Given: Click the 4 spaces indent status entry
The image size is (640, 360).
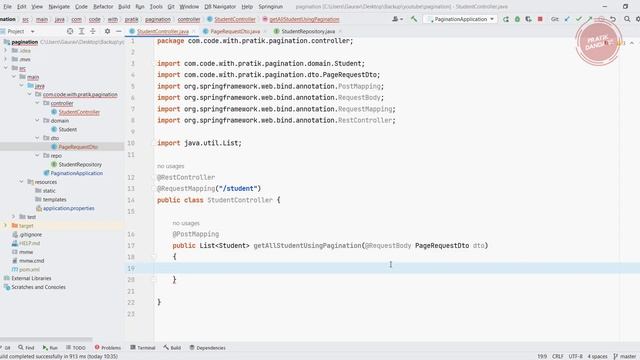Looking at the screenshot, I should [597, 356].
